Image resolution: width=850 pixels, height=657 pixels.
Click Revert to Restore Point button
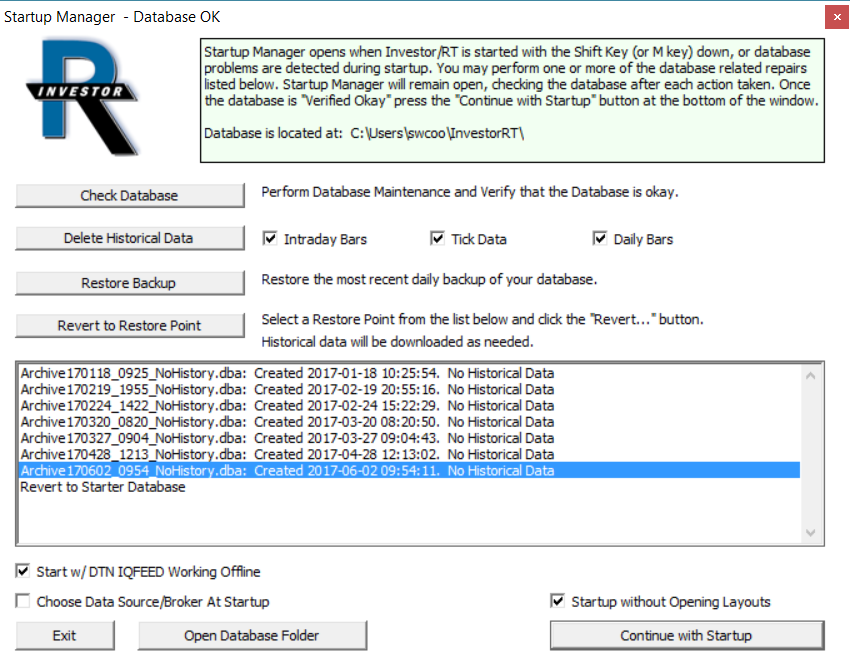click(x=130, y=325)
